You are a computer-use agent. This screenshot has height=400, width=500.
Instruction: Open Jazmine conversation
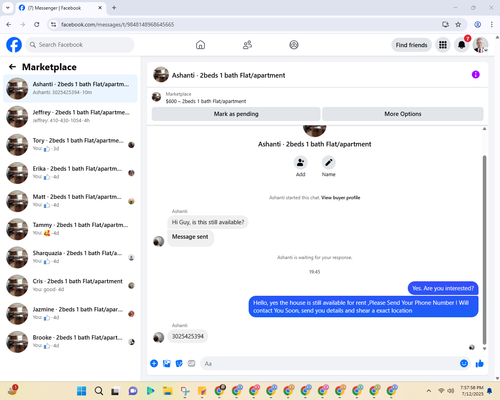pos(70,314)
